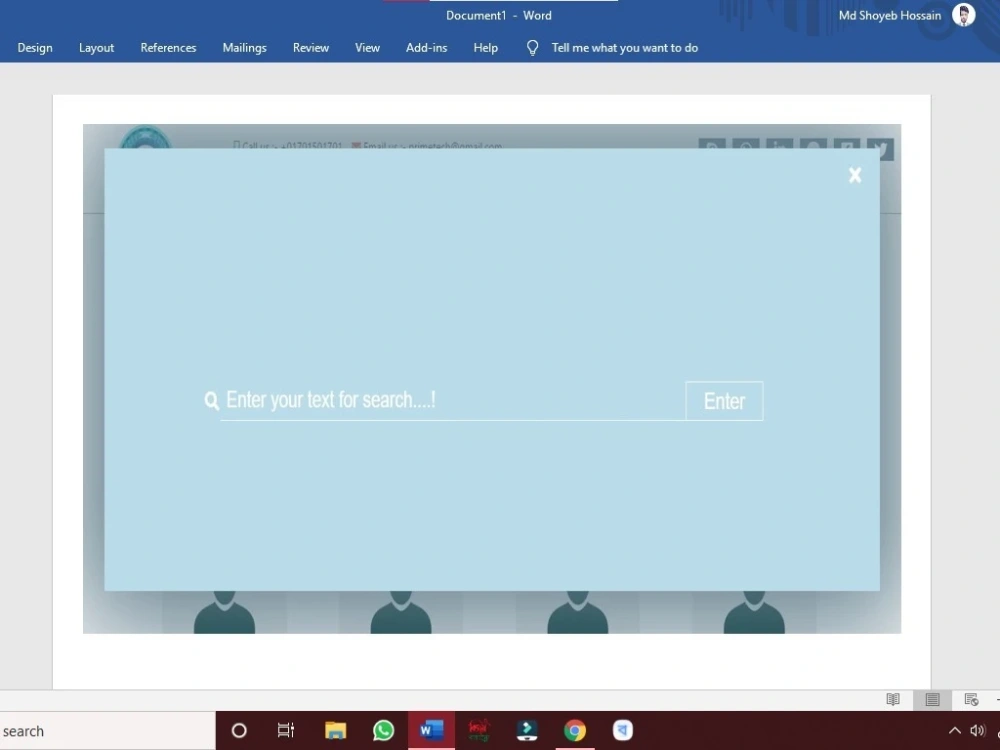Image resolution: width=1000 pixels, height=750 pixels.
Task: Open the Add-ins tab
Action: [x=427, y=48]
